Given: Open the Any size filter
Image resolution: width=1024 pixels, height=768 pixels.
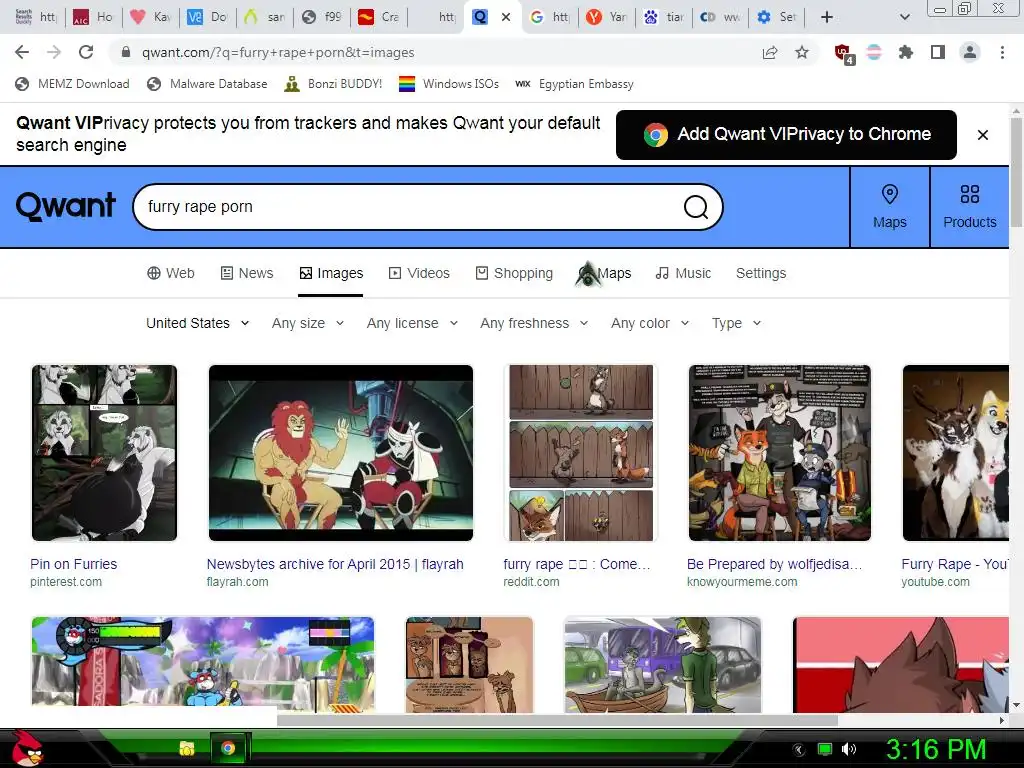Looking at the screenshot, I should point(308,323).
